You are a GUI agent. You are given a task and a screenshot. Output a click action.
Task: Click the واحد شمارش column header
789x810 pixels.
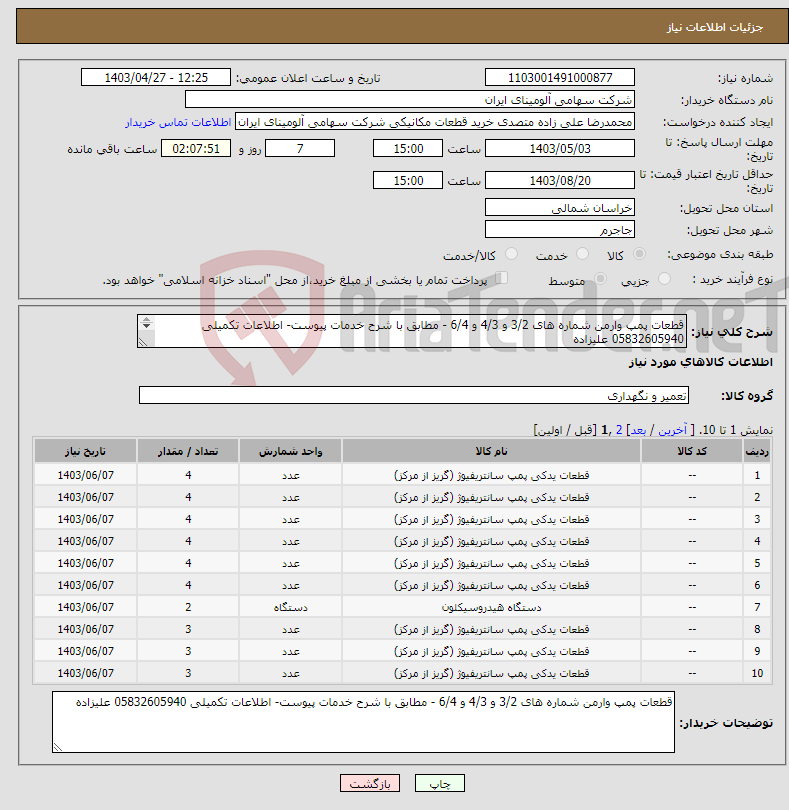click(290, 451)
